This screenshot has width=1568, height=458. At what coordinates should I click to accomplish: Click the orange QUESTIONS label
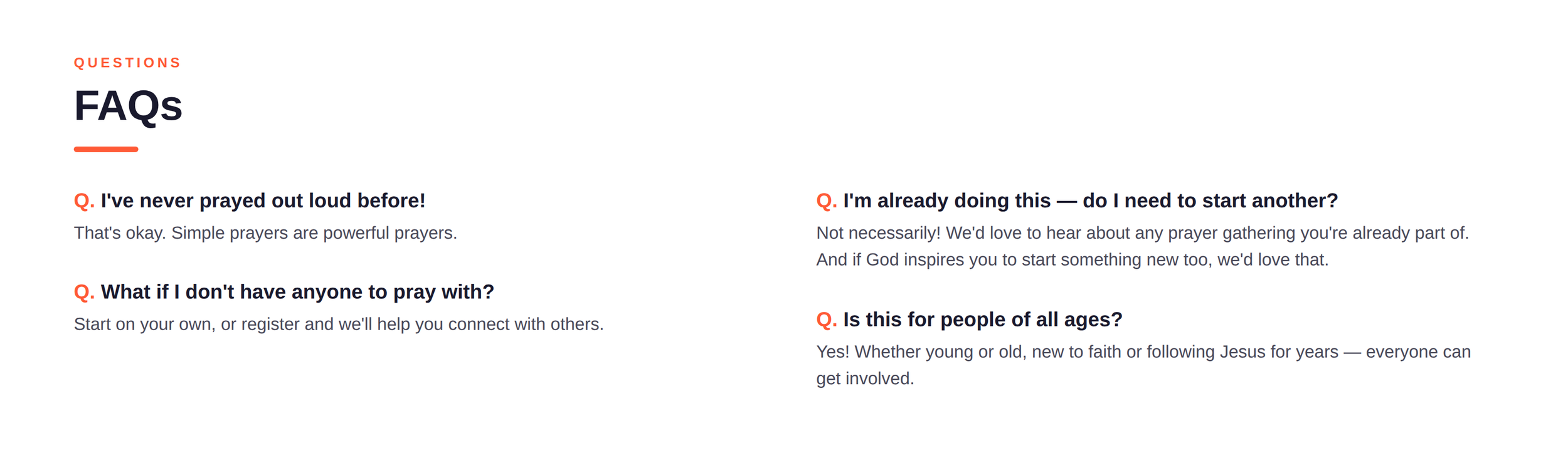pos(127,63)
